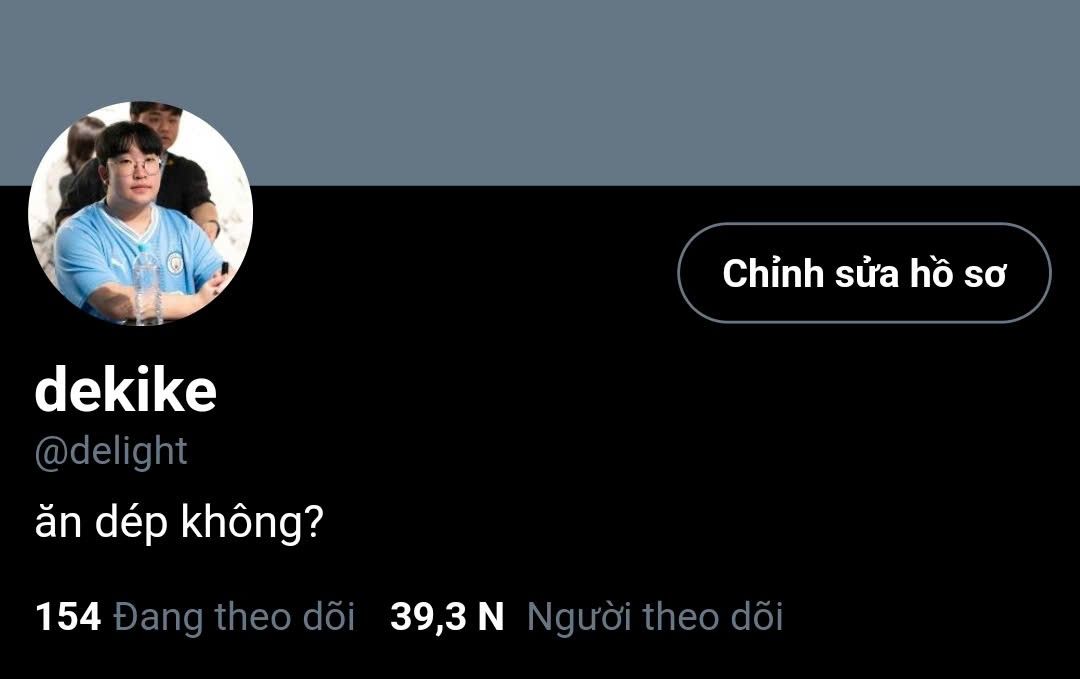Image resolution: width=1080 pixels, height=679 pixels.
Task: View the circular profile avatar photo
Action: point(141,213)
